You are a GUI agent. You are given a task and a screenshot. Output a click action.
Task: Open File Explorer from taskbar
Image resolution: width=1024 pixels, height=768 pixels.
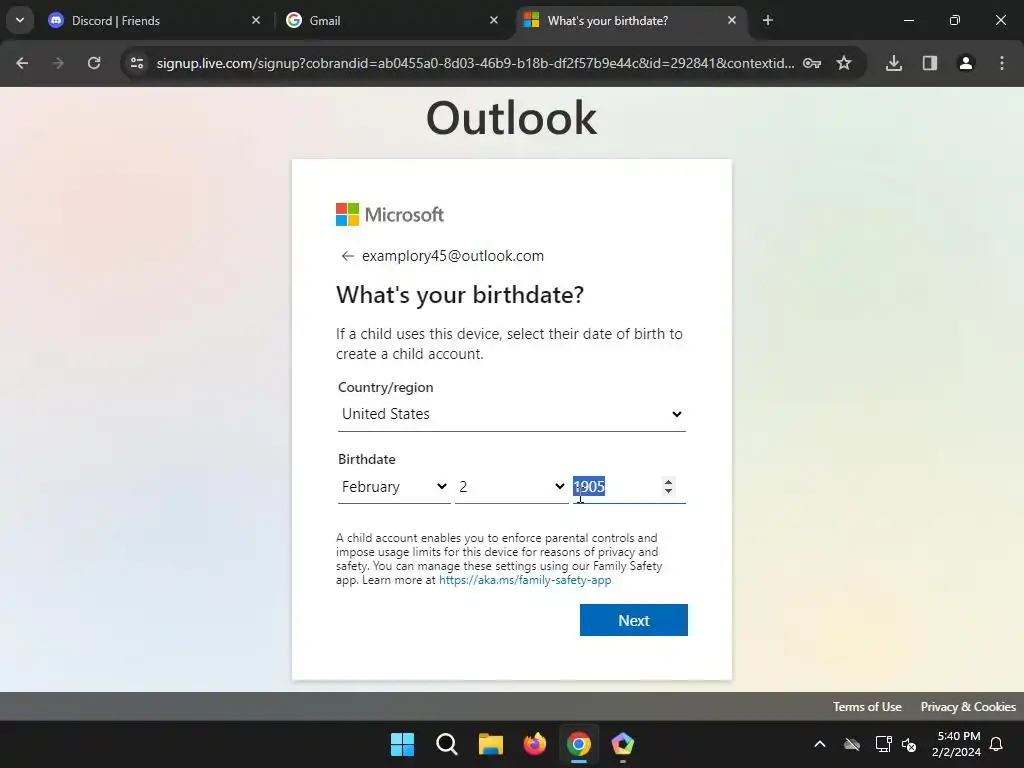[x=490, y=744]
